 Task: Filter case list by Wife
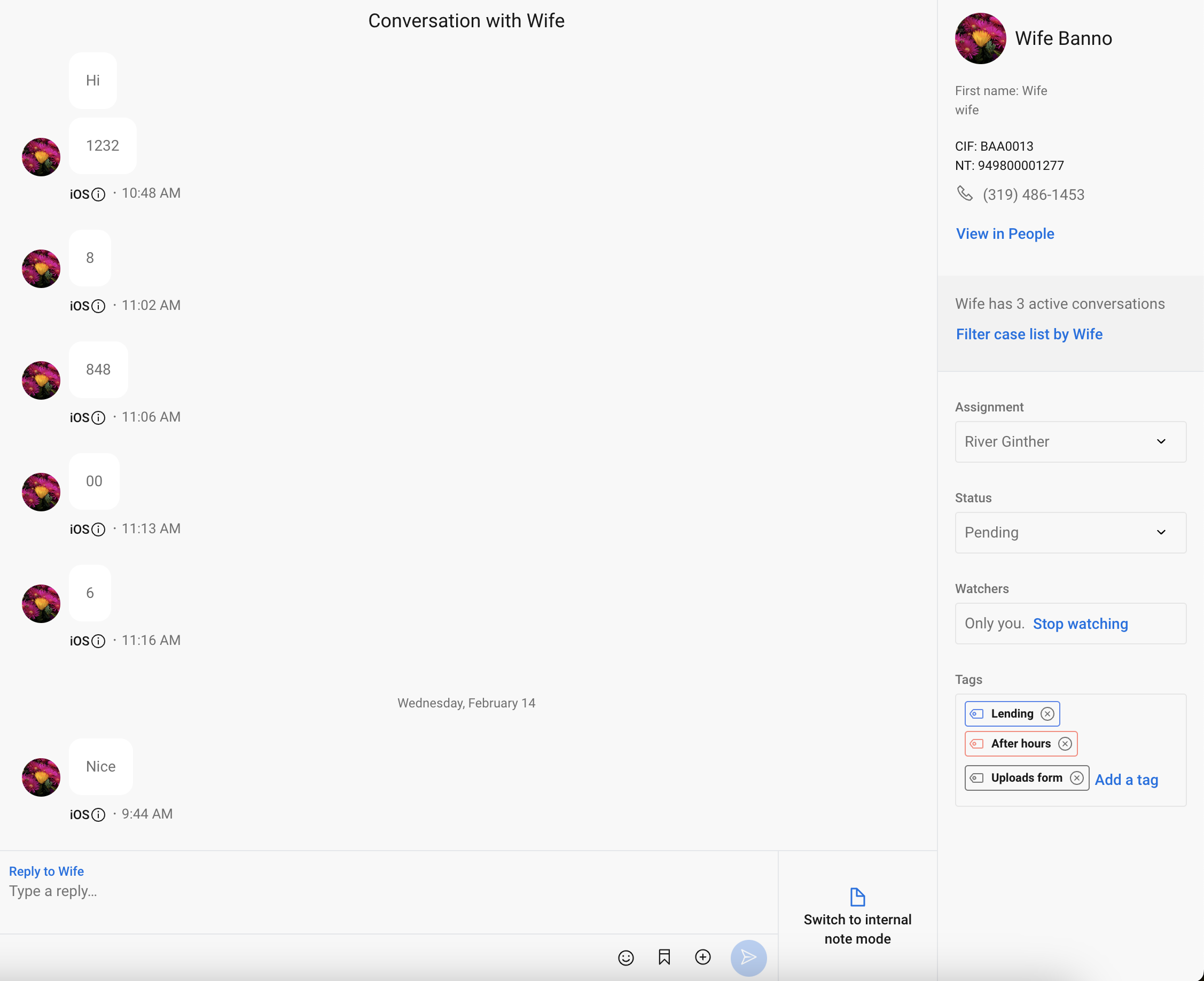click(x=1028, y=334)
